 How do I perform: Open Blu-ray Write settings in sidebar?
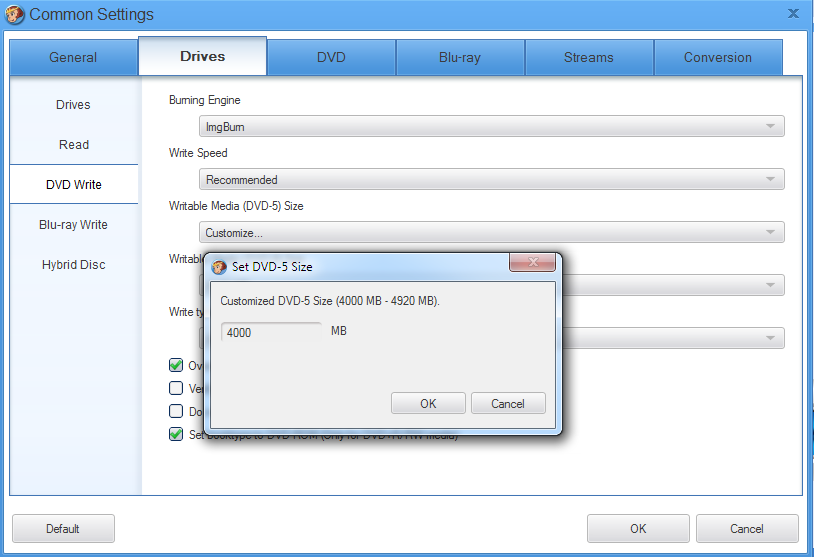point(73,224)
